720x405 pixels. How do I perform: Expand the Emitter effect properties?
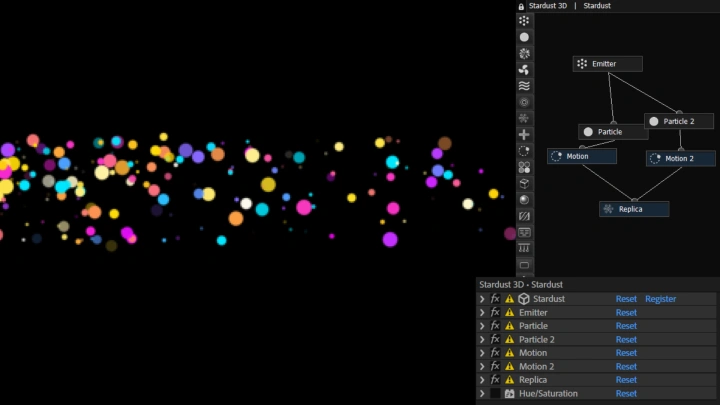pos(482,313)
